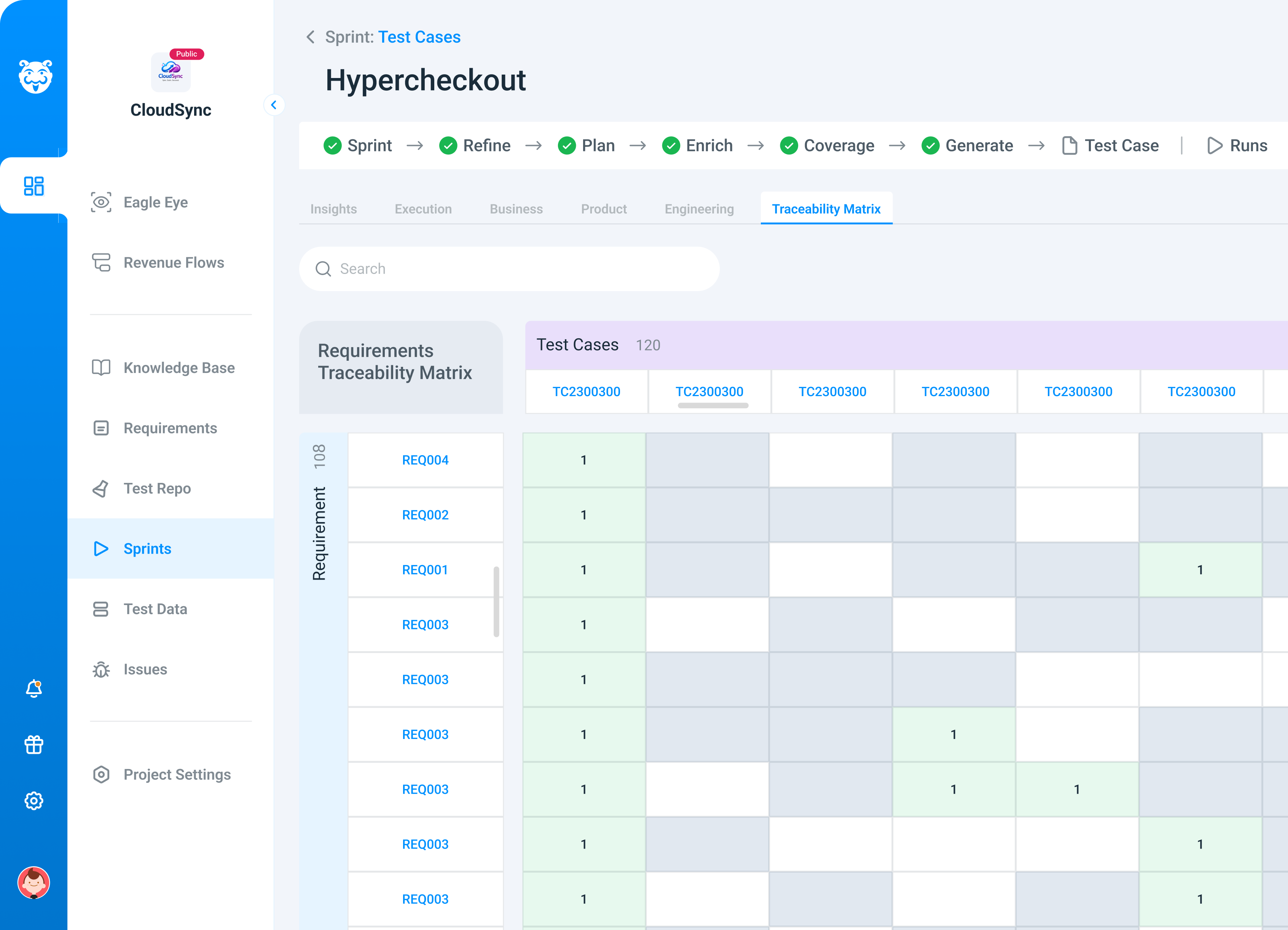Open Eagle Eye from the sidebar

(155, 202)
